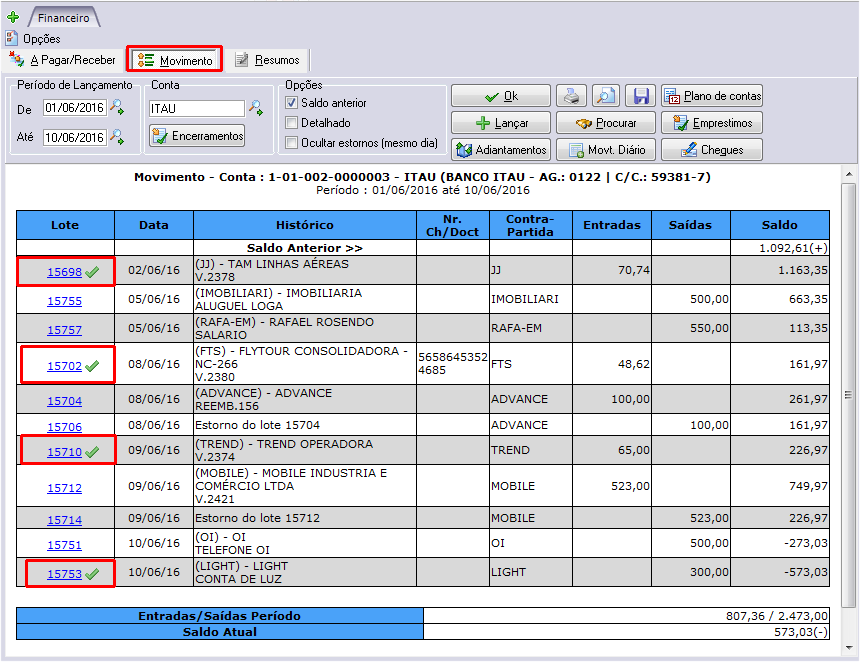Click the Entradas column header
The height and width of the screenshot is (662, 860).
pos(612,225)
